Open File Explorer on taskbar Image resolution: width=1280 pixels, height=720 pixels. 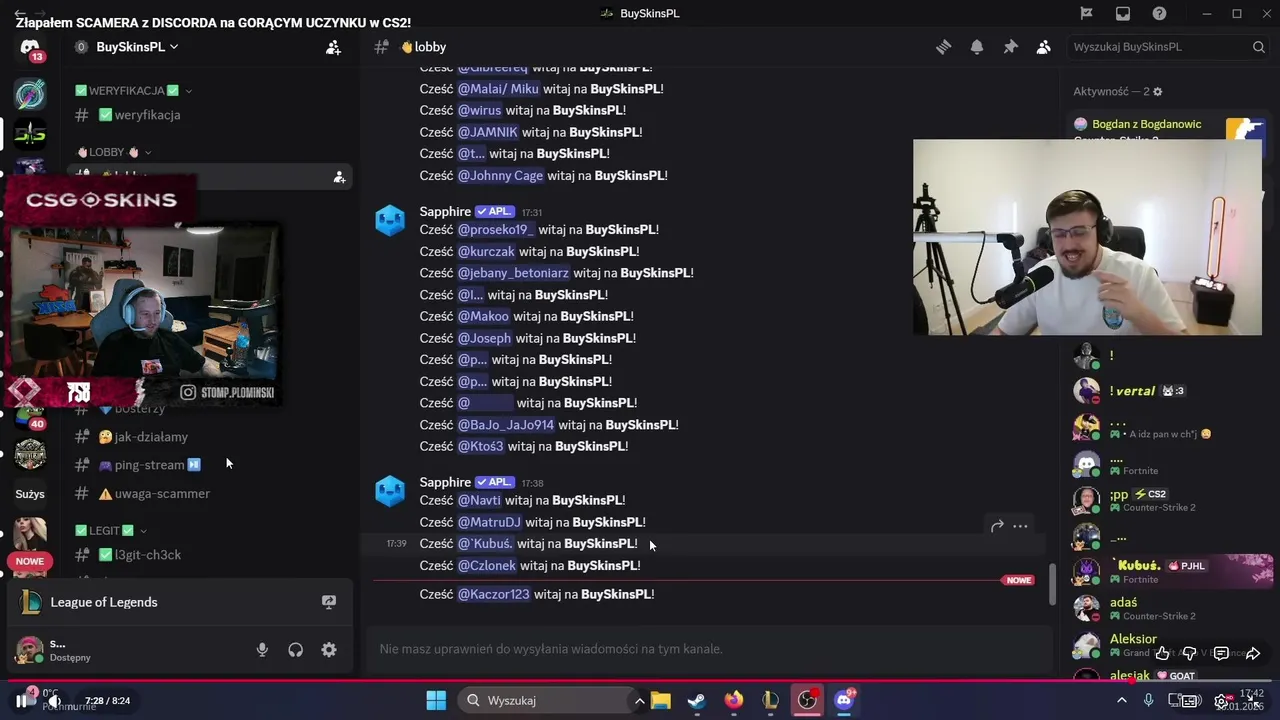661,700
